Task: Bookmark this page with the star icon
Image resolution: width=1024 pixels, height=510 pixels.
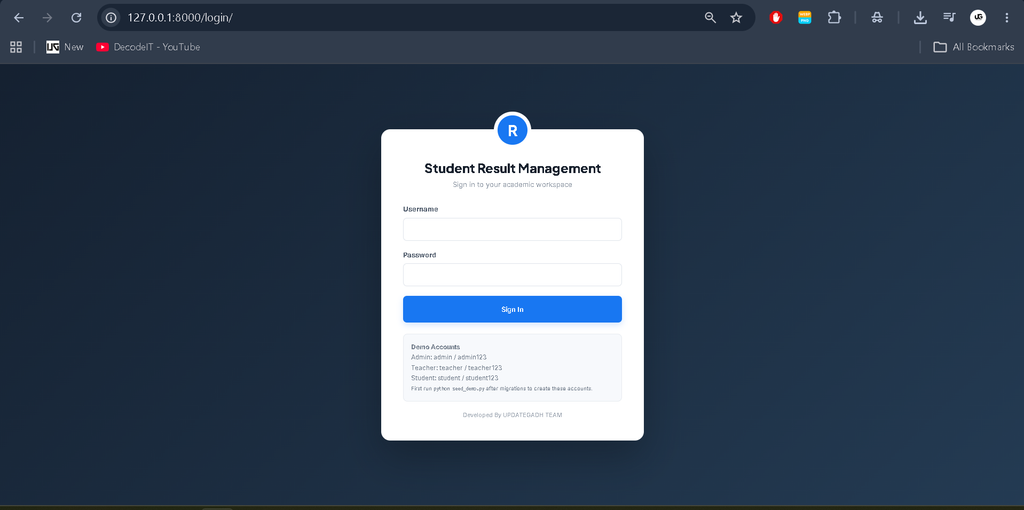Action: [x=736, y=18]
